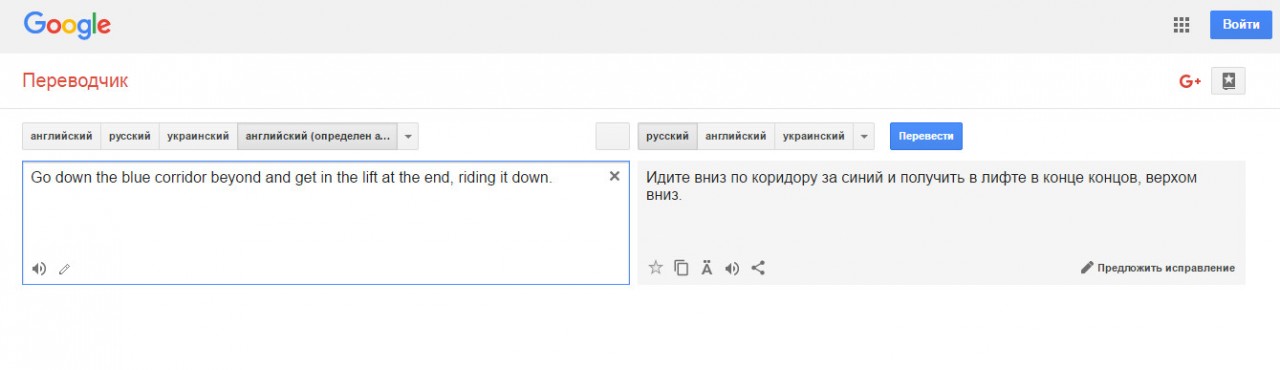Click the Войти sign-in button
Image resolution: width=1280 pixels, height=370 pixels.
1240,25
